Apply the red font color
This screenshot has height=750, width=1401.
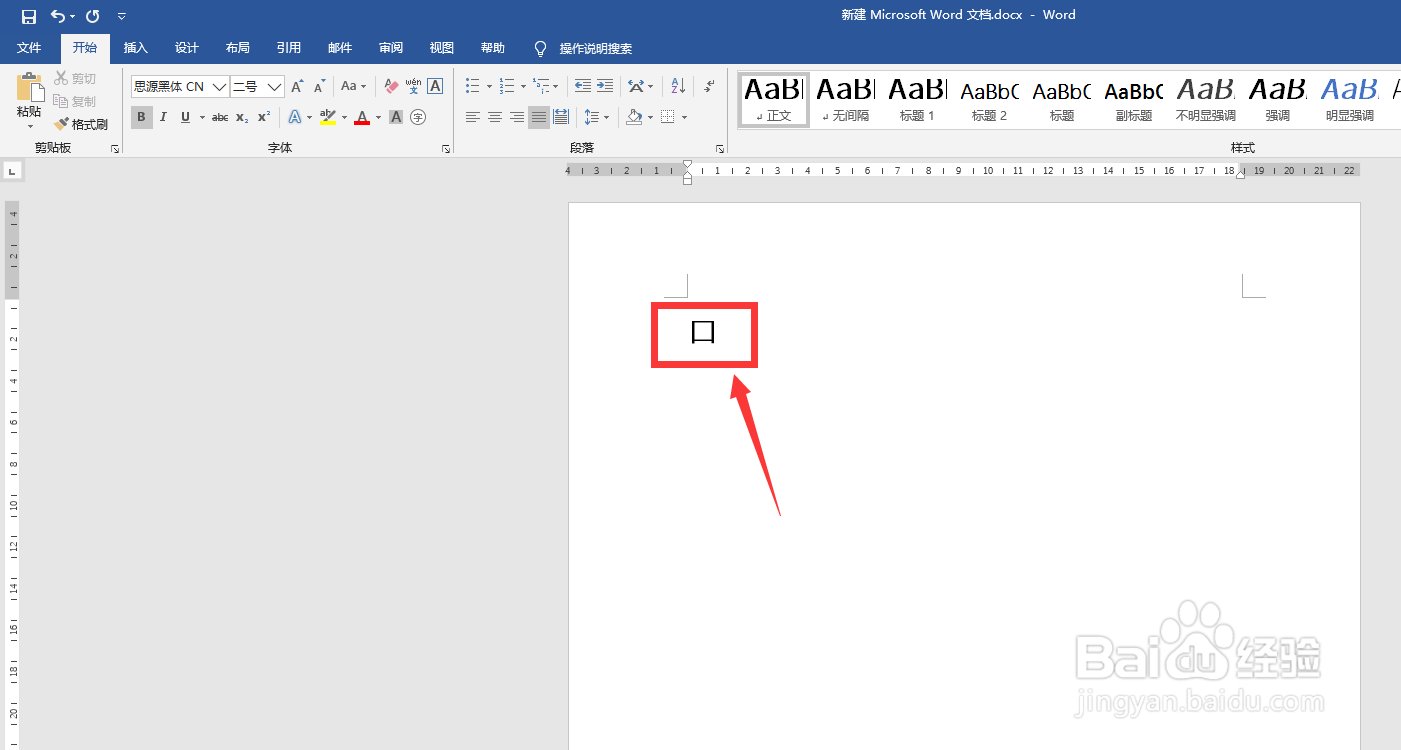pos(362,117)
